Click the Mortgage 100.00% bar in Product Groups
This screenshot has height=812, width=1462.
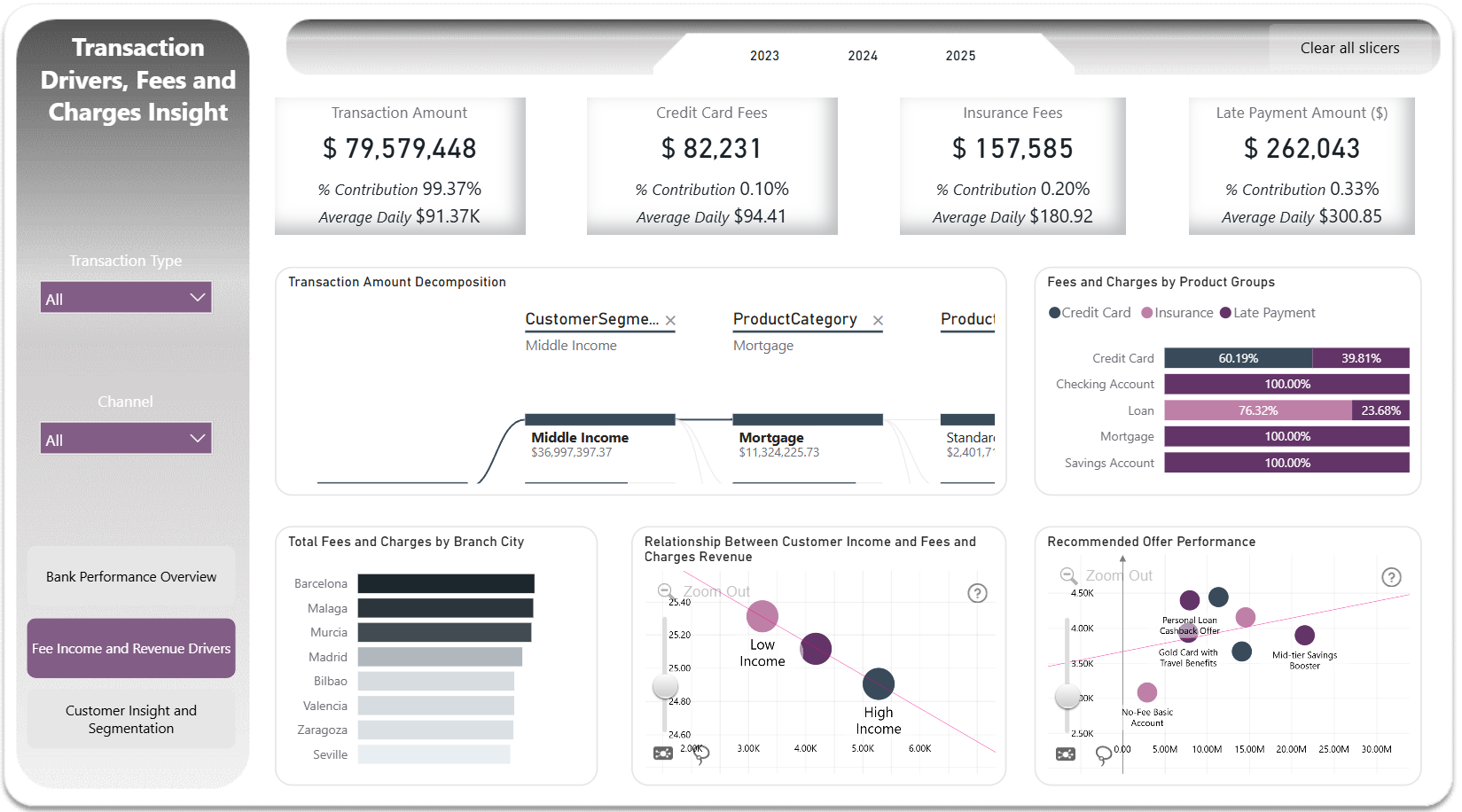pyautogui.click(x=1287, y=436)
